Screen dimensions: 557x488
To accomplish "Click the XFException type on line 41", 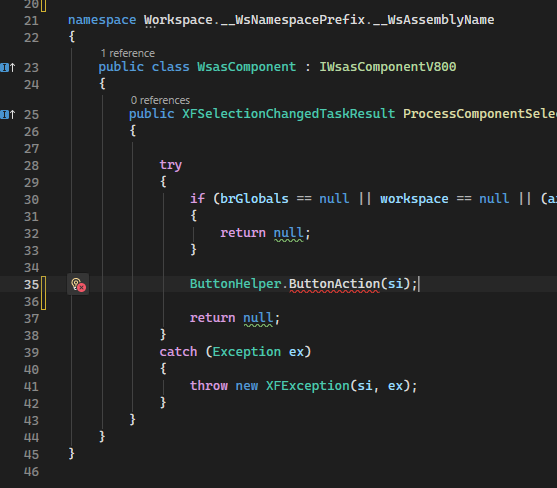I will (308, 386).
